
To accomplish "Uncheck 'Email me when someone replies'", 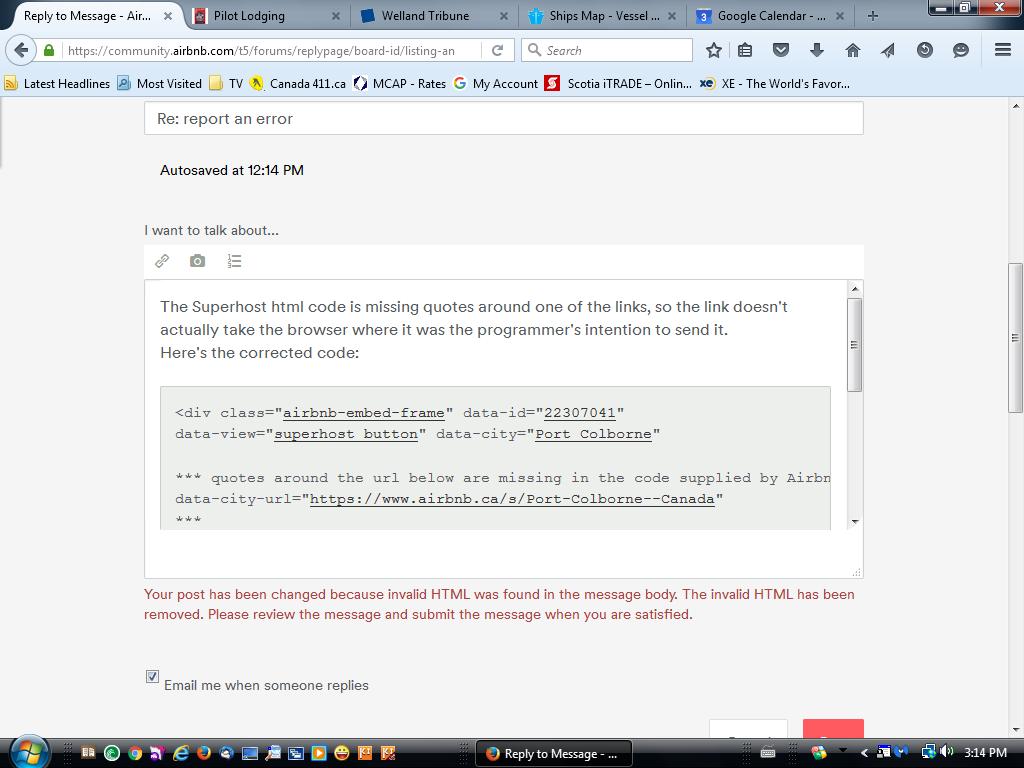I will (x=151, y=676).
